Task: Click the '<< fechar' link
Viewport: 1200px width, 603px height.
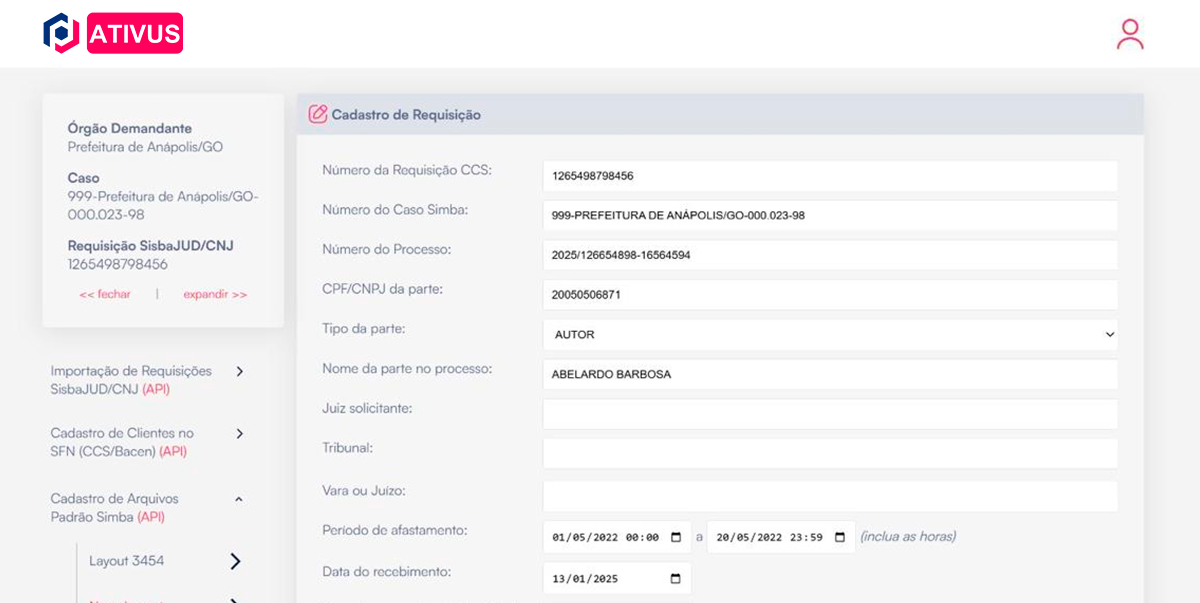Action: pyautogui.click(x=105, y=294)
